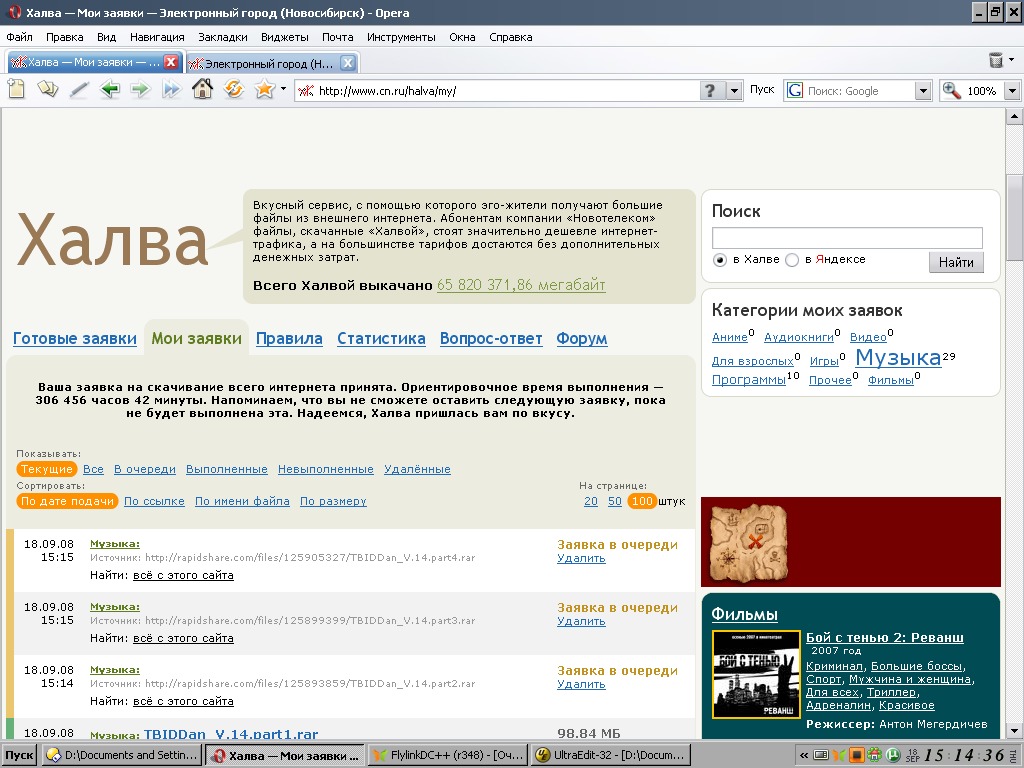Click the site favicon in the address bar

[306, 91]
